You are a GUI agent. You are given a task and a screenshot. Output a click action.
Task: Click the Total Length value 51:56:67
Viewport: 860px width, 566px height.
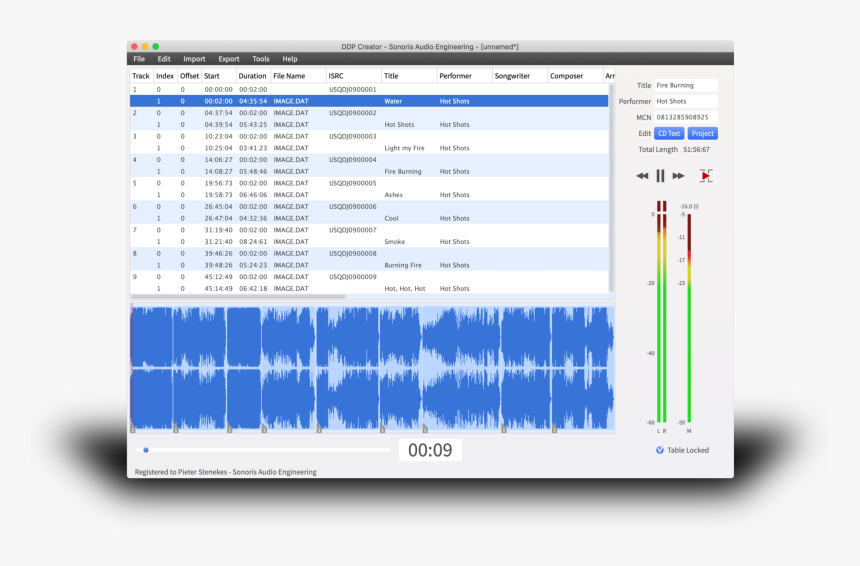pyautogui.click(x=697, y=150)
